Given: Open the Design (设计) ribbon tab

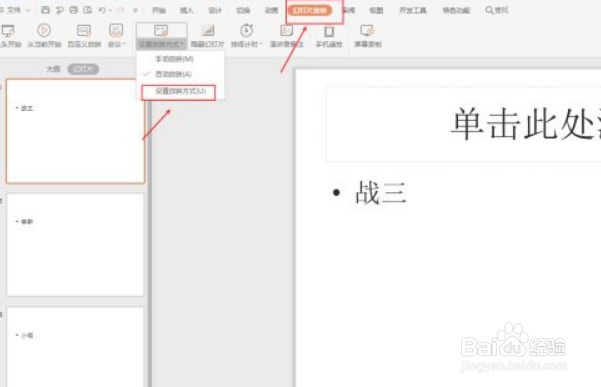Looking at the screenshot, I should point(215,10).
